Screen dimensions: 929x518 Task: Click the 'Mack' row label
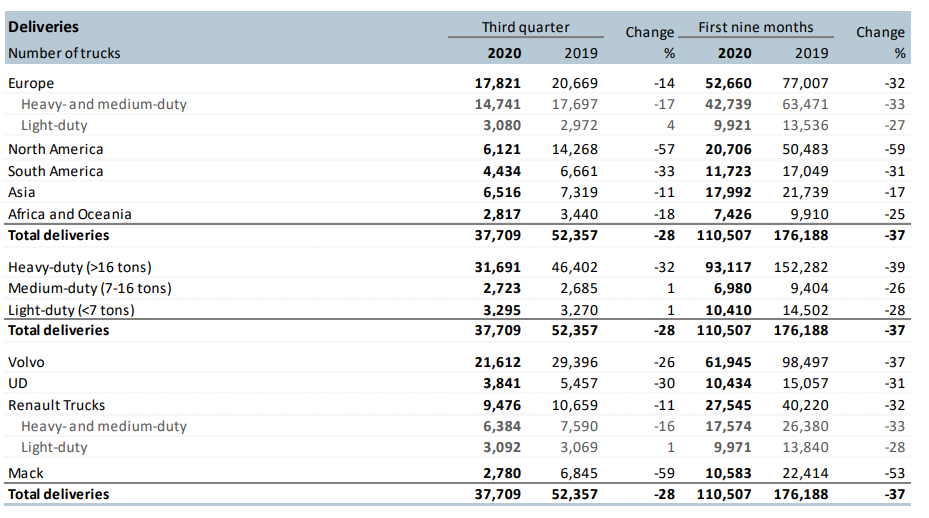pos(26,474)
